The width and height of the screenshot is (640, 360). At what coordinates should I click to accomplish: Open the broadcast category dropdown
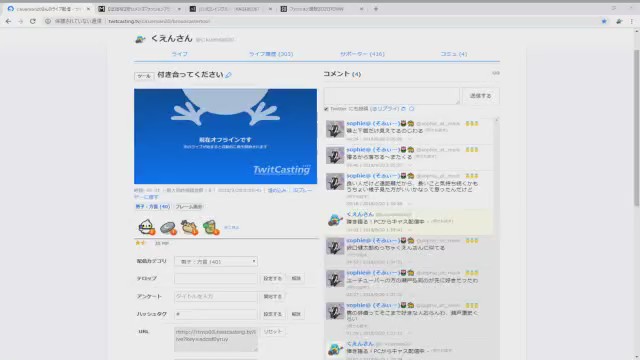[x=216, y=261]
